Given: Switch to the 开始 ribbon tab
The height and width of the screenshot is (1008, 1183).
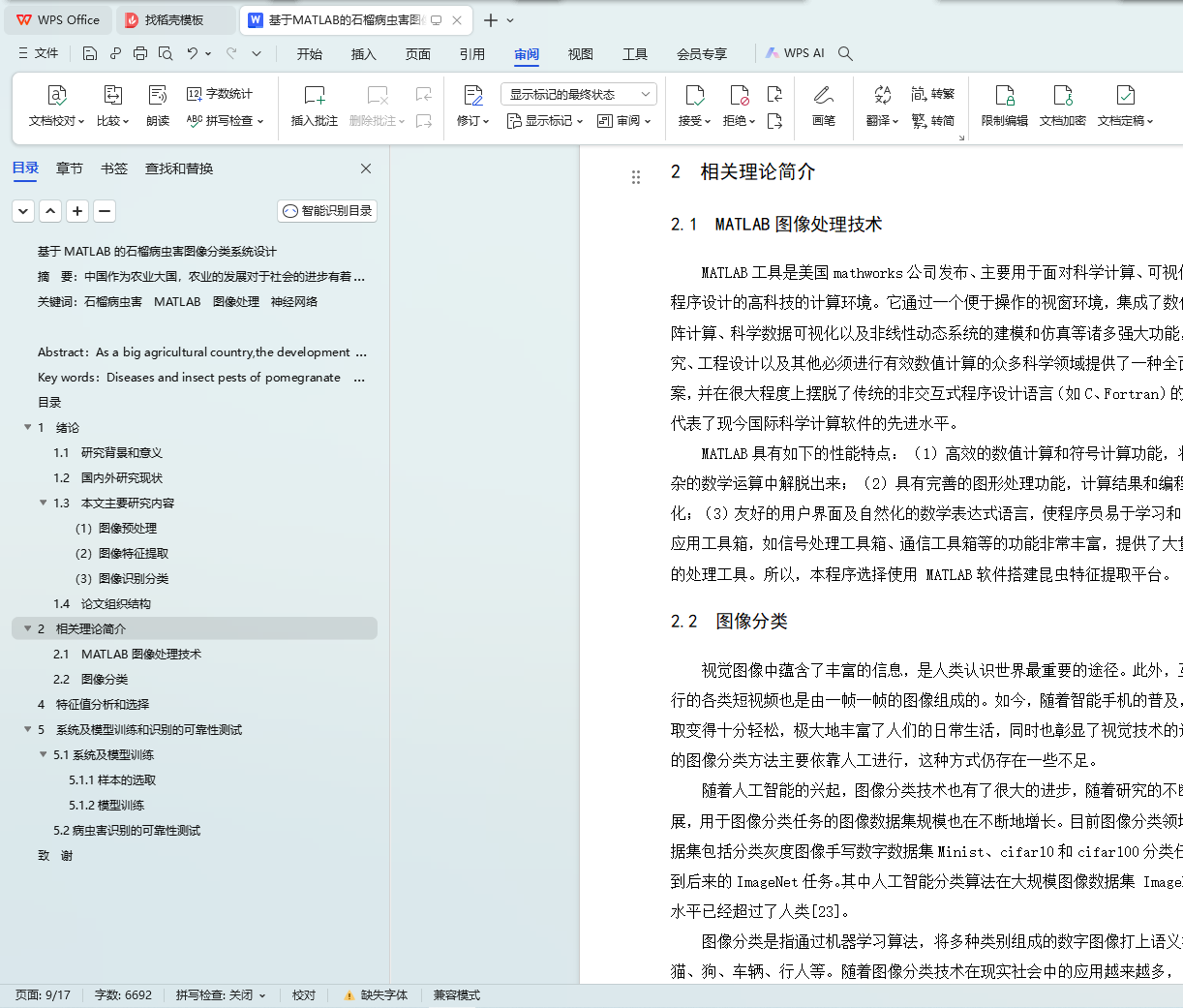Looking at the screenshot, I should coord(310,54).
